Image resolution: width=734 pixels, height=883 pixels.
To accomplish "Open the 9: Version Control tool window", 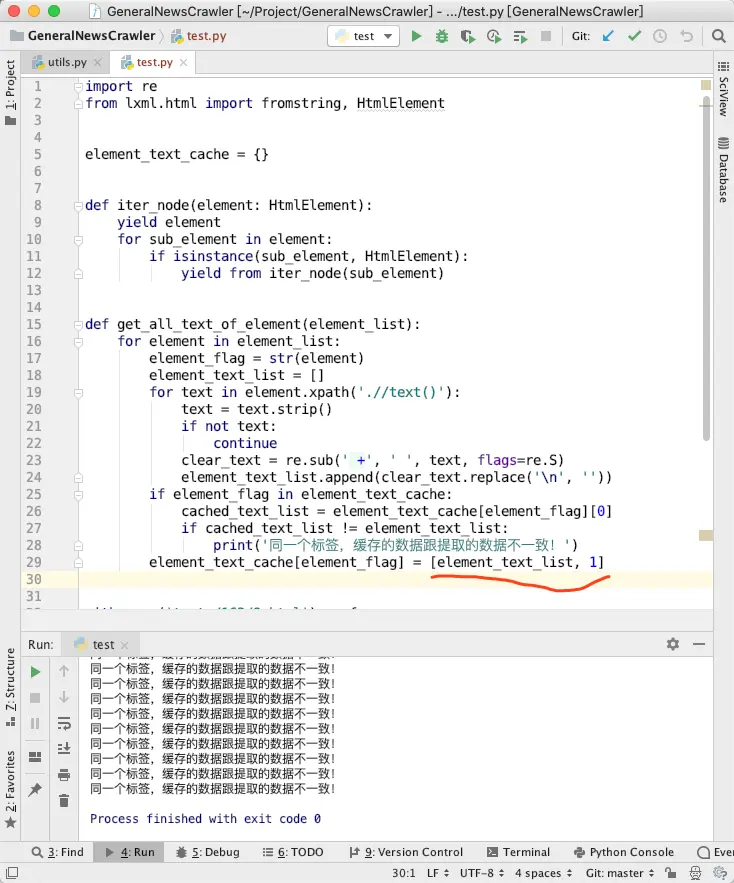I will pos(406,852).
